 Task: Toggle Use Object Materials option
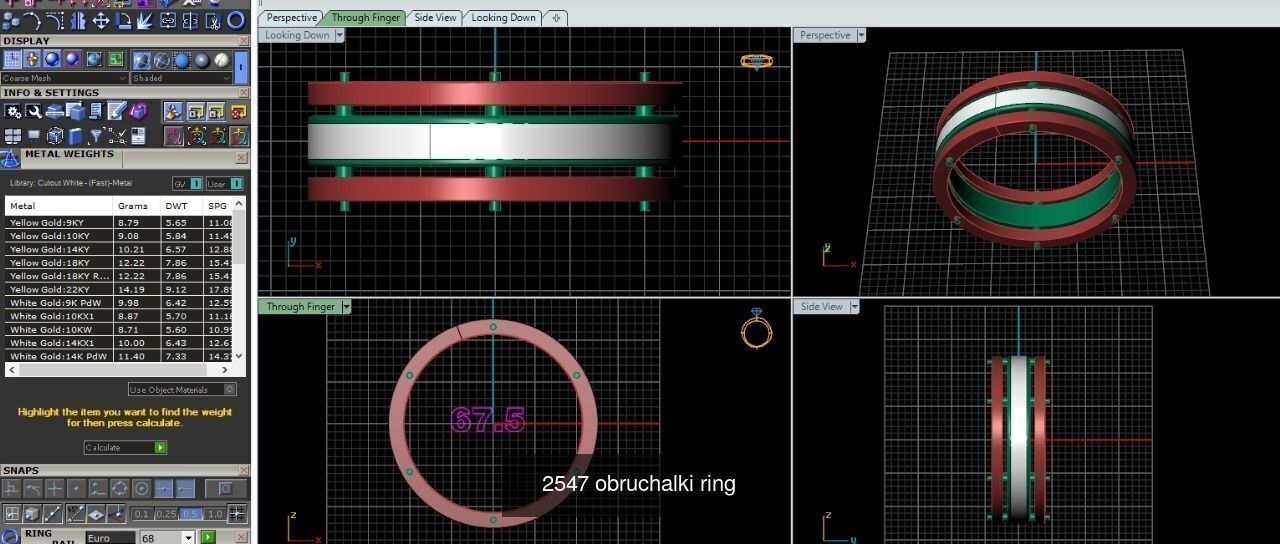(x=182, y=389)
